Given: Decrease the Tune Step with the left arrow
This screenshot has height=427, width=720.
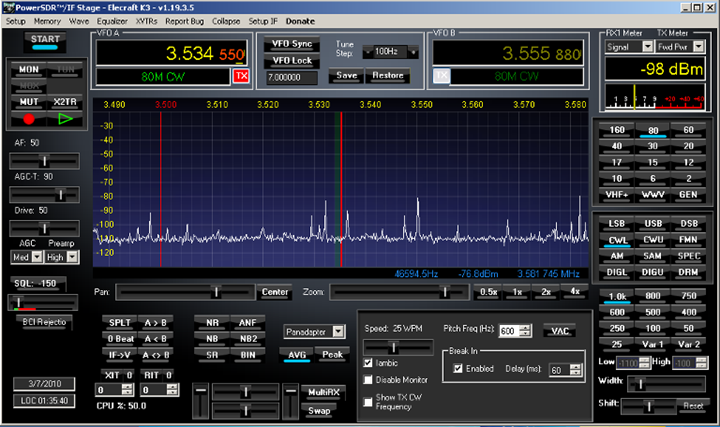Looking at the screenshot, I should click(x=367, y=52).
